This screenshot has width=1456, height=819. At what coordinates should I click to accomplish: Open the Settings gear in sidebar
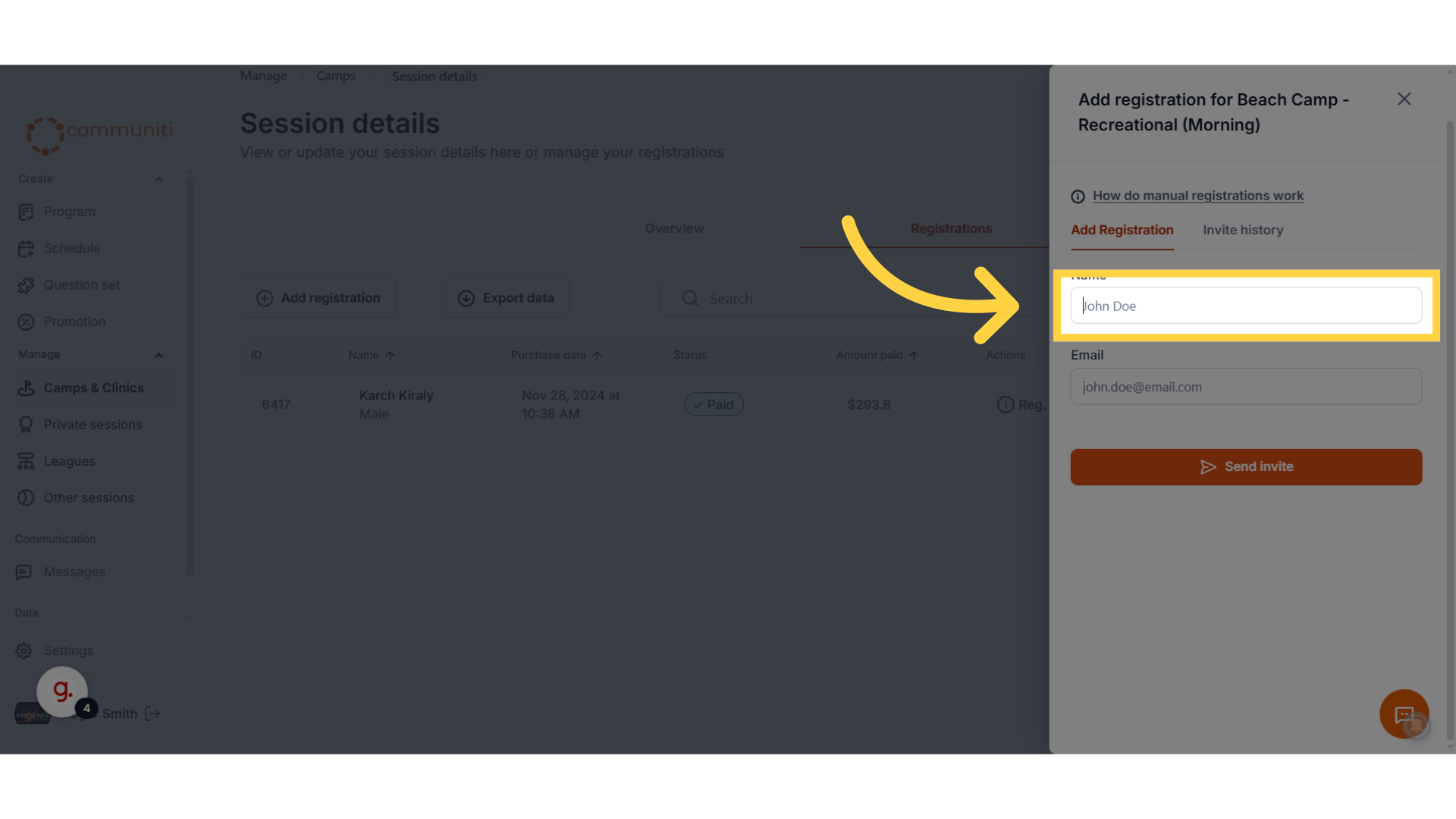point(24,651)
